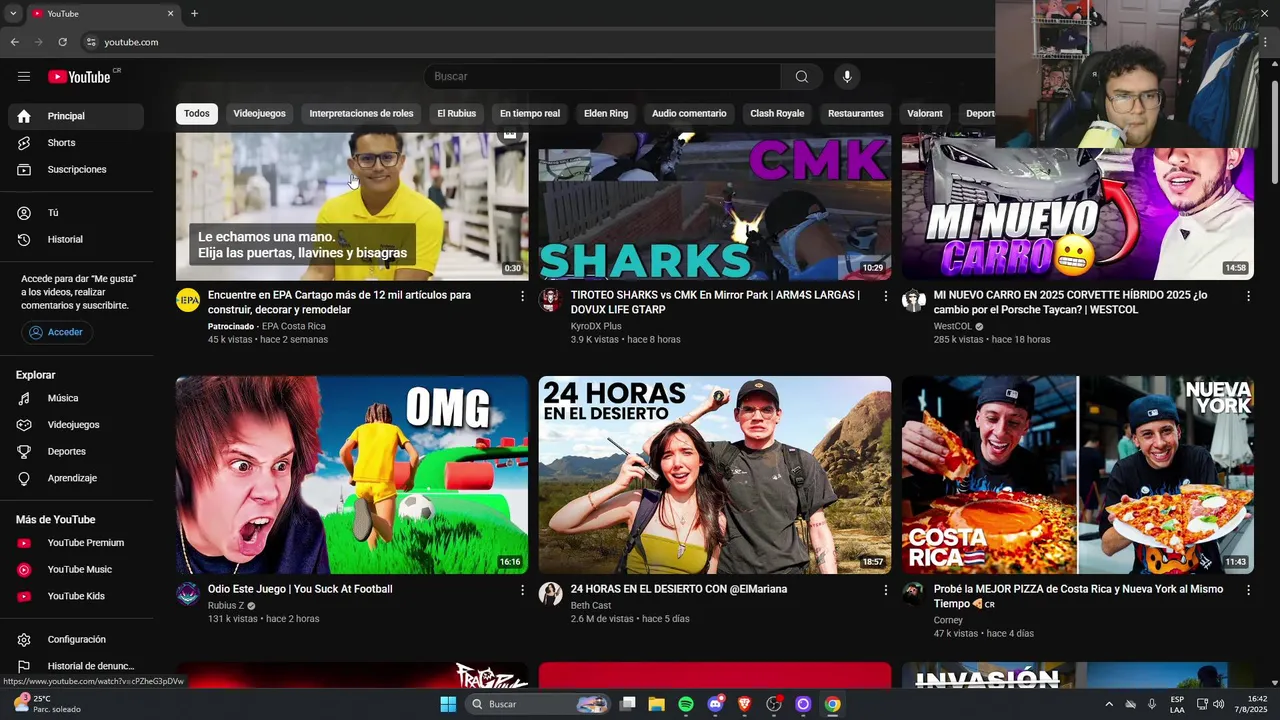The image size is (1280, 720).
Task: Explore Videojuegos in sidebar
Action: [76, 425]
